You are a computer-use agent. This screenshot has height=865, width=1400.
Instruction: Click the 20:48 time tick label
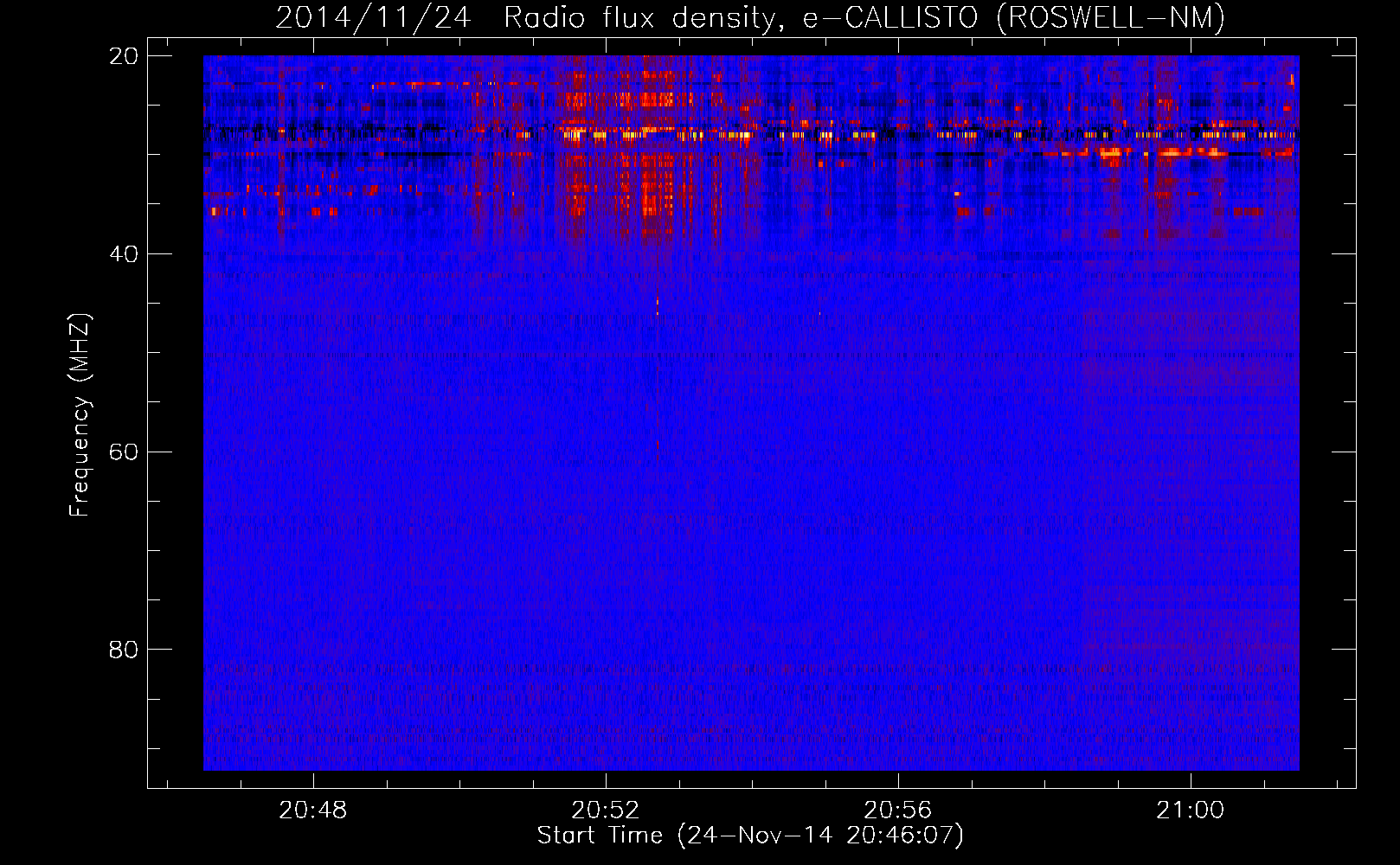point(312,811)
